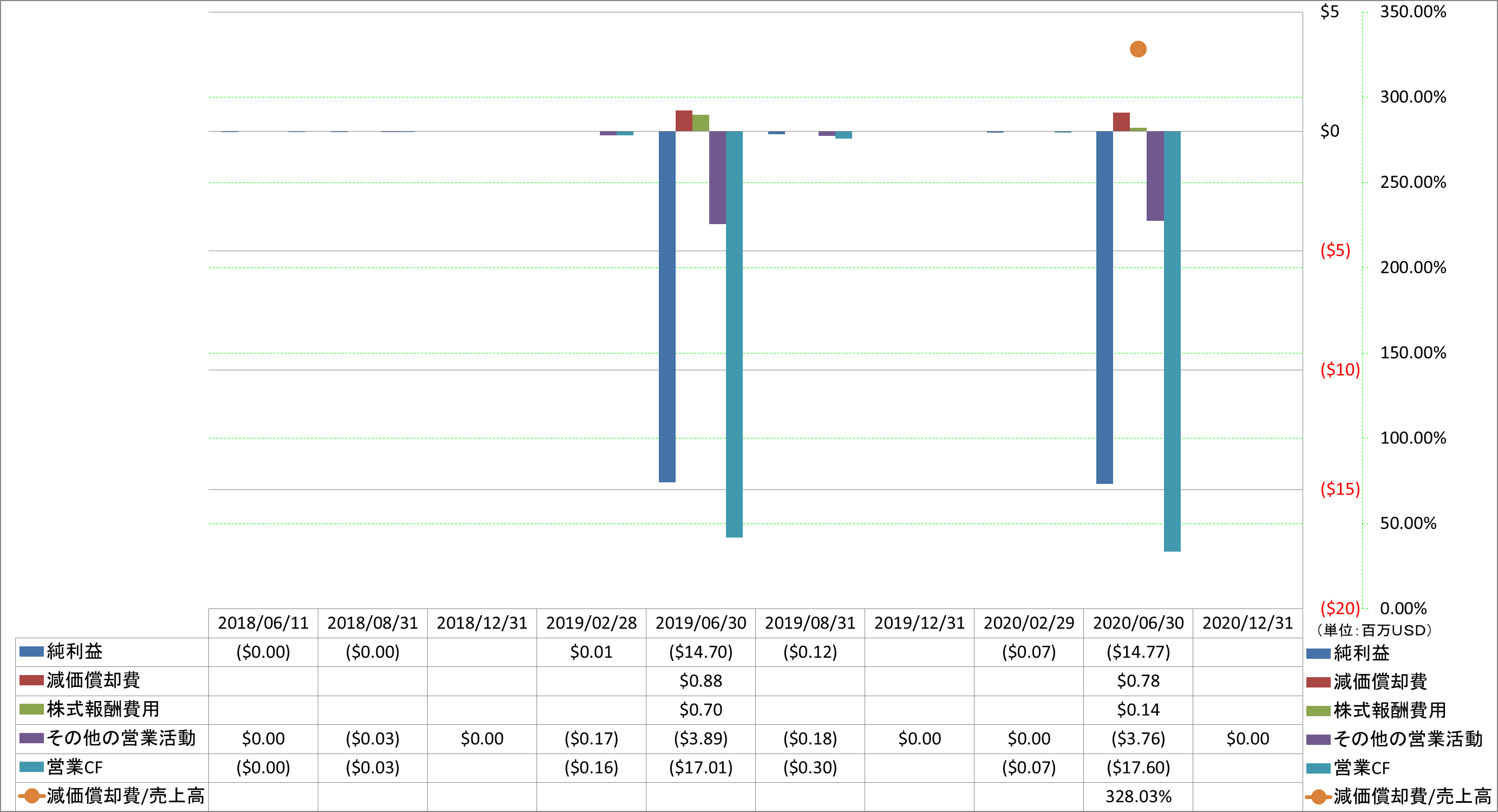
Task: Click the 50.00% secondary axis label
Action: coord(1408,523)
